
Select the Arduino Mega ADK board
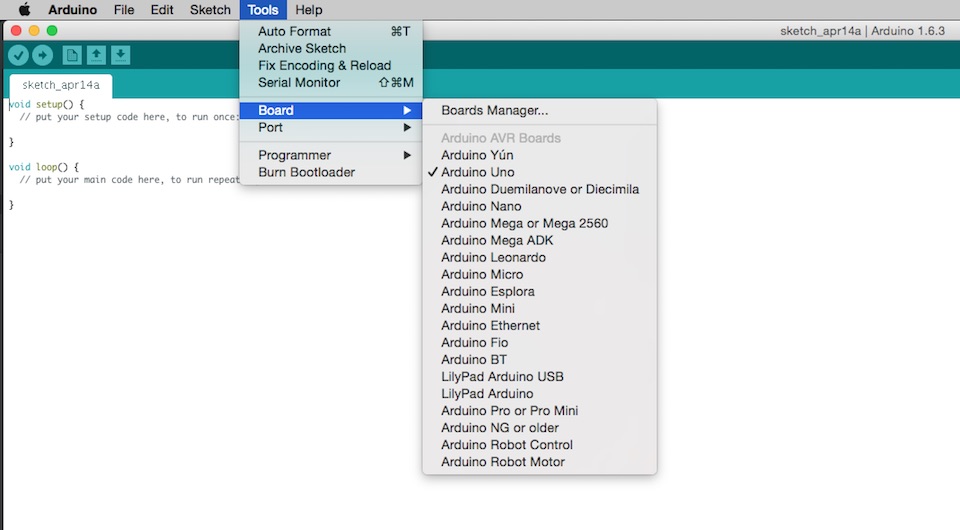point(539,241)
